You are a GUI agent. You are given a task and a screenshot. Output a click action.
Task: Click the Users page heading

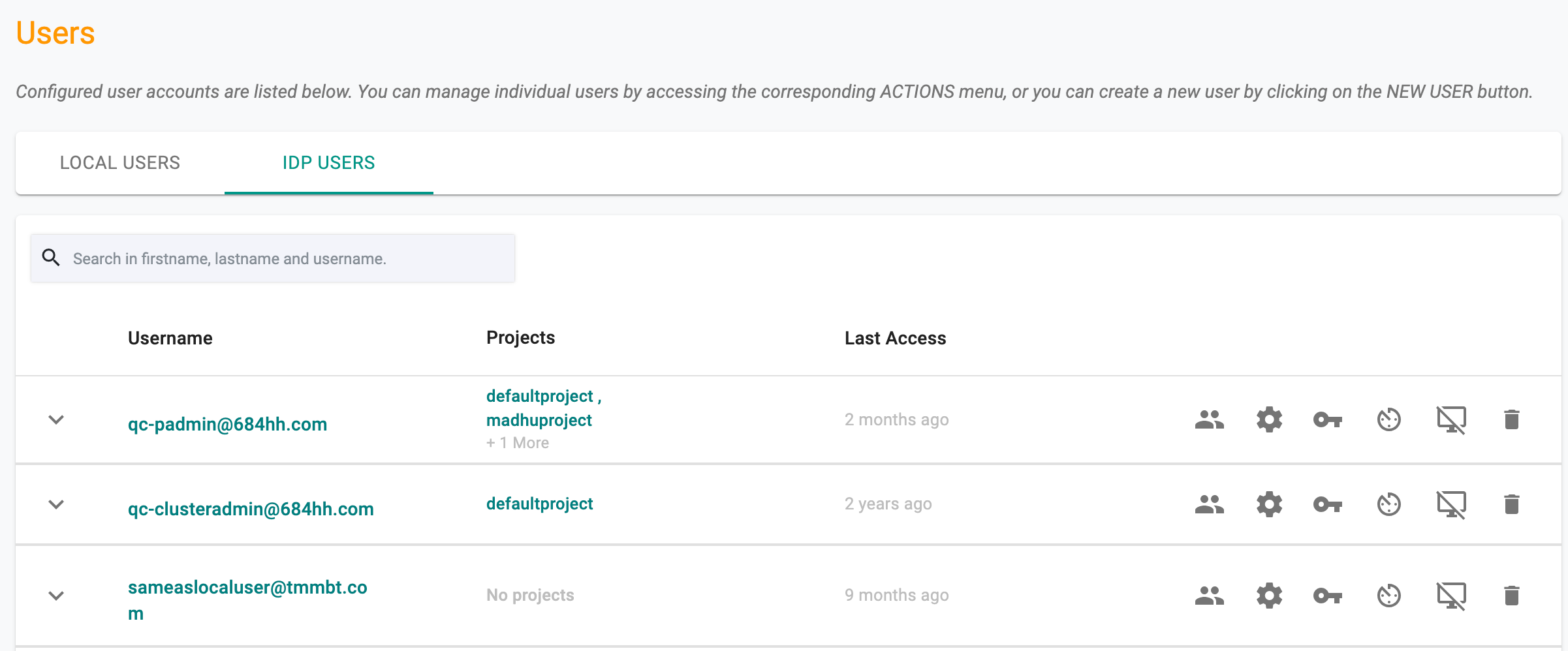(55, 33)
